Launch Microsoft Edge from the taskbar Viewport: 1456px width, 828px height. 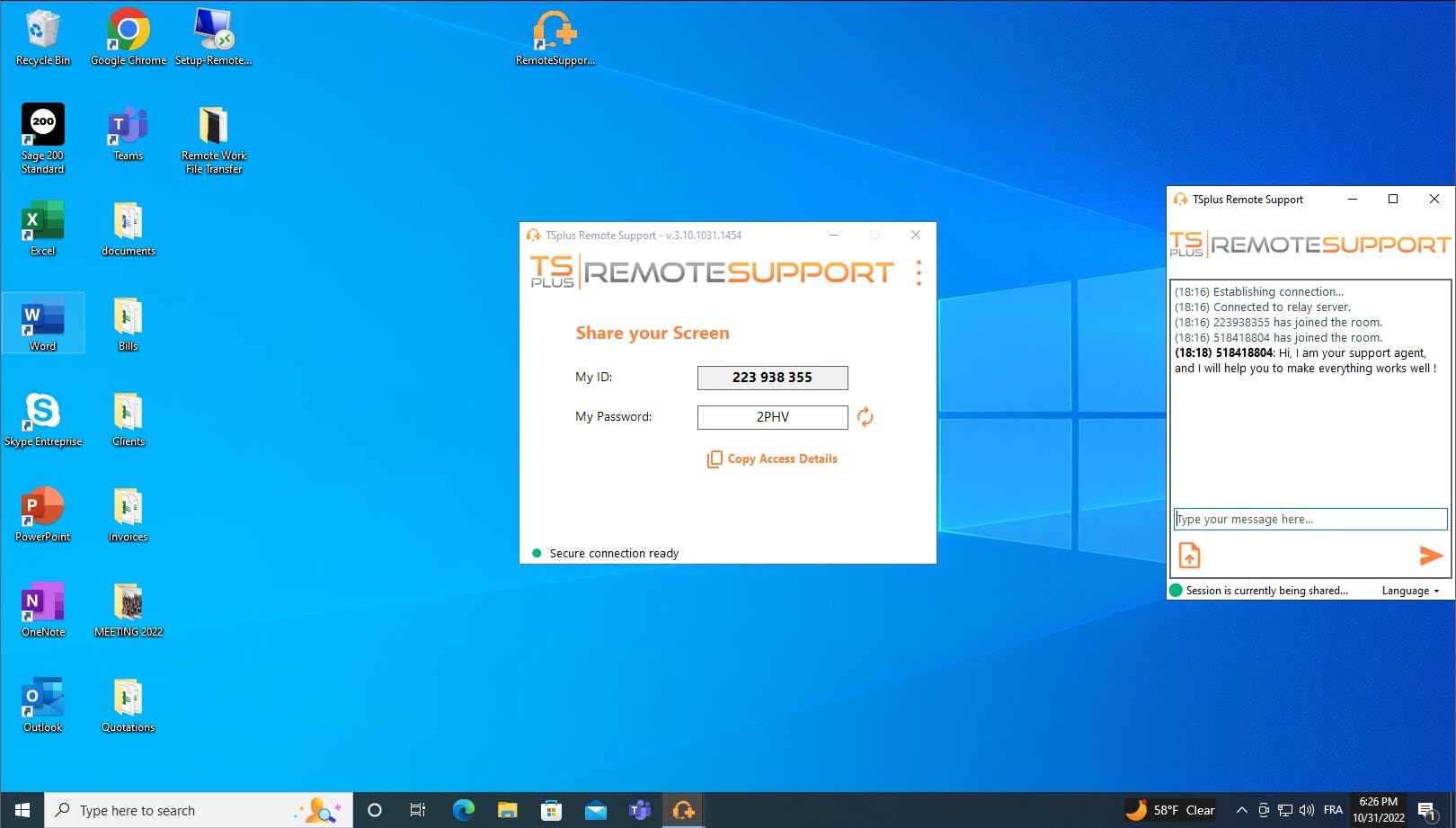[x=463, y=810]
